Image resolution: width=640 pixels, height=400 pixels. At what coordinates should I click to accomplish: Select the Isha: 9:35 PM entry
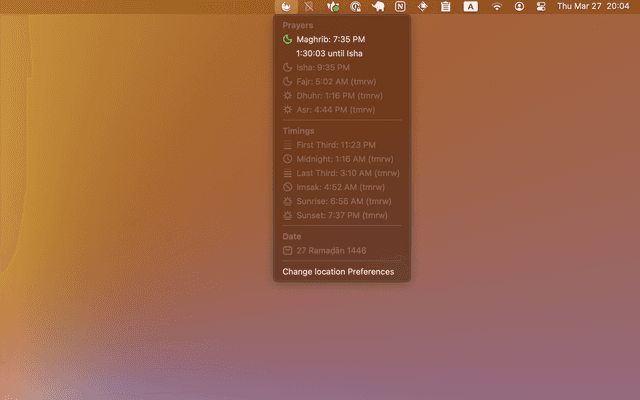point(318,68)
